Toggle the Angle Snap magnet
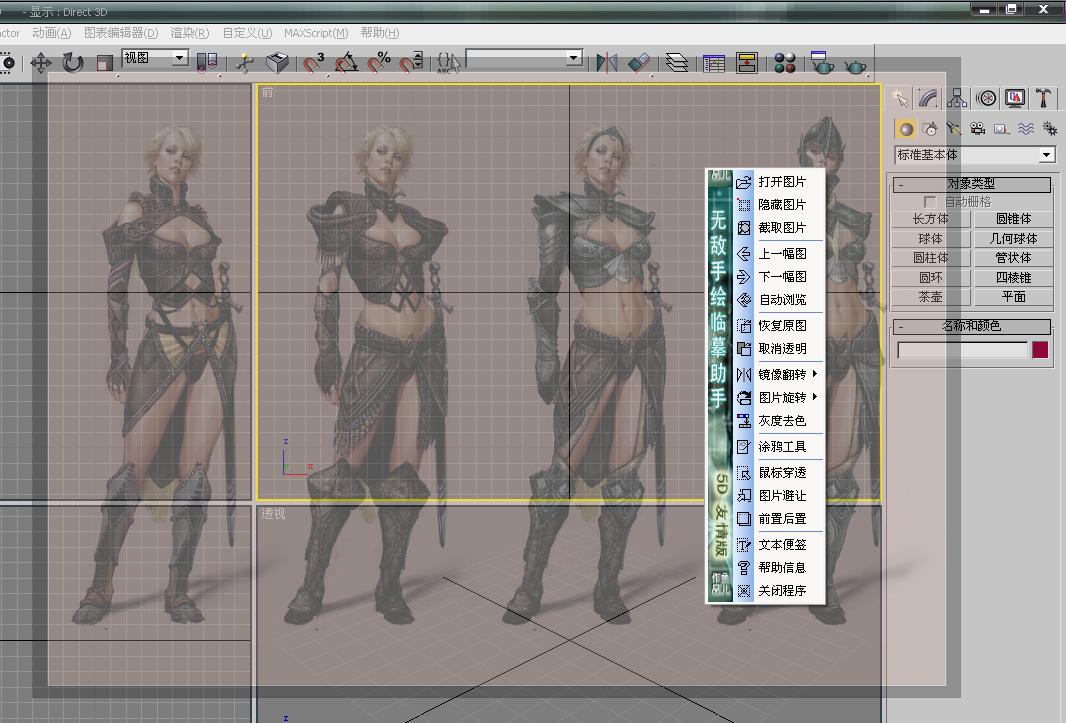The width and height of the screenshot is (1066, 723). pos(346,63)
